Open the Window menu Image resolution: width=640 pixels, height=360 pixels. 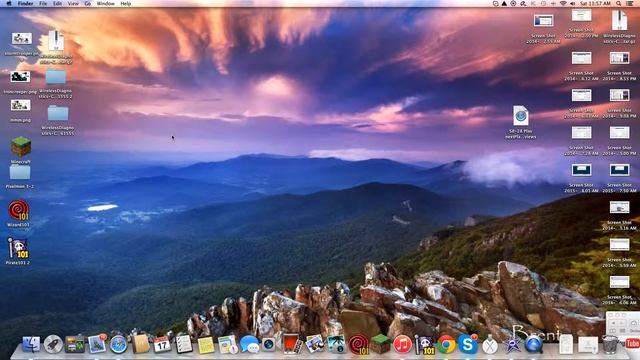105,3
